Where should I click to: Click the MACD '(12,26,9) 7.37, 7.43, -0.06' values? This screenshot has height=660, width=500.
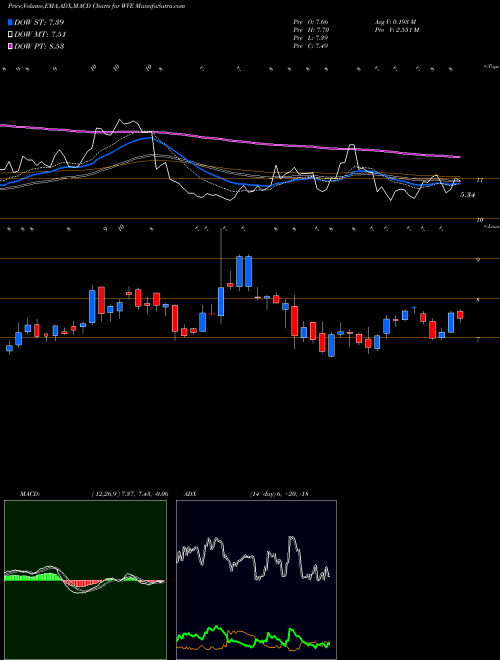(x=129, y=494)
